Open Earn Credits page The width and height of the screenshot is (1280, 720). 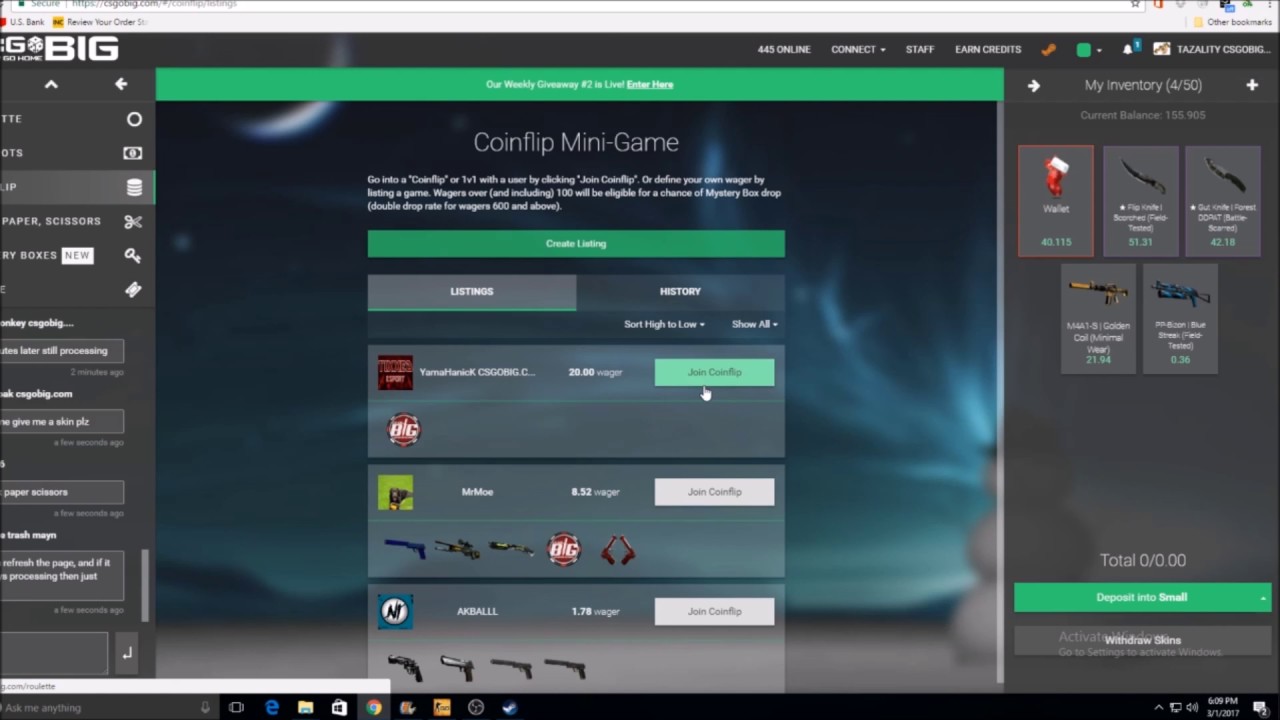pos(988,49)
